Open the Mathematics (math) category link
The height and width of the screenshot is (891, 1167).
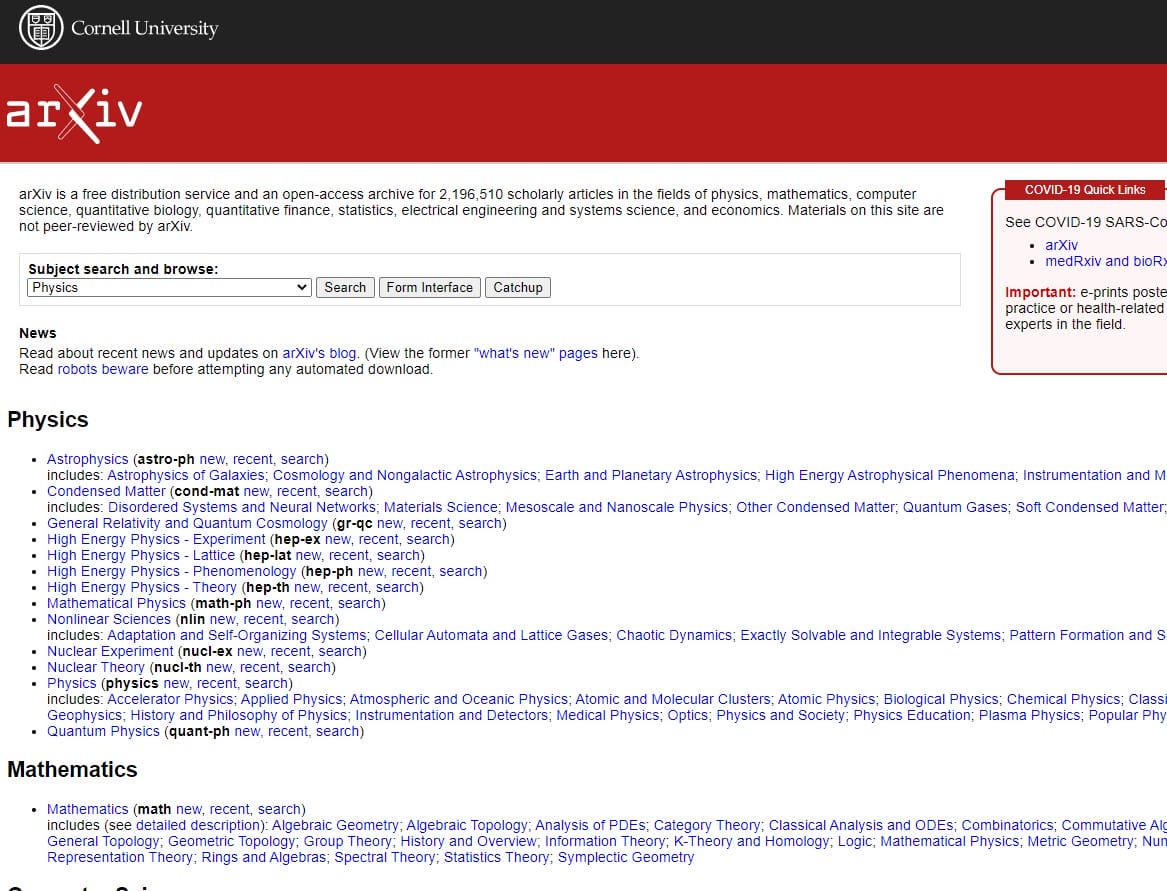[88, 809]
